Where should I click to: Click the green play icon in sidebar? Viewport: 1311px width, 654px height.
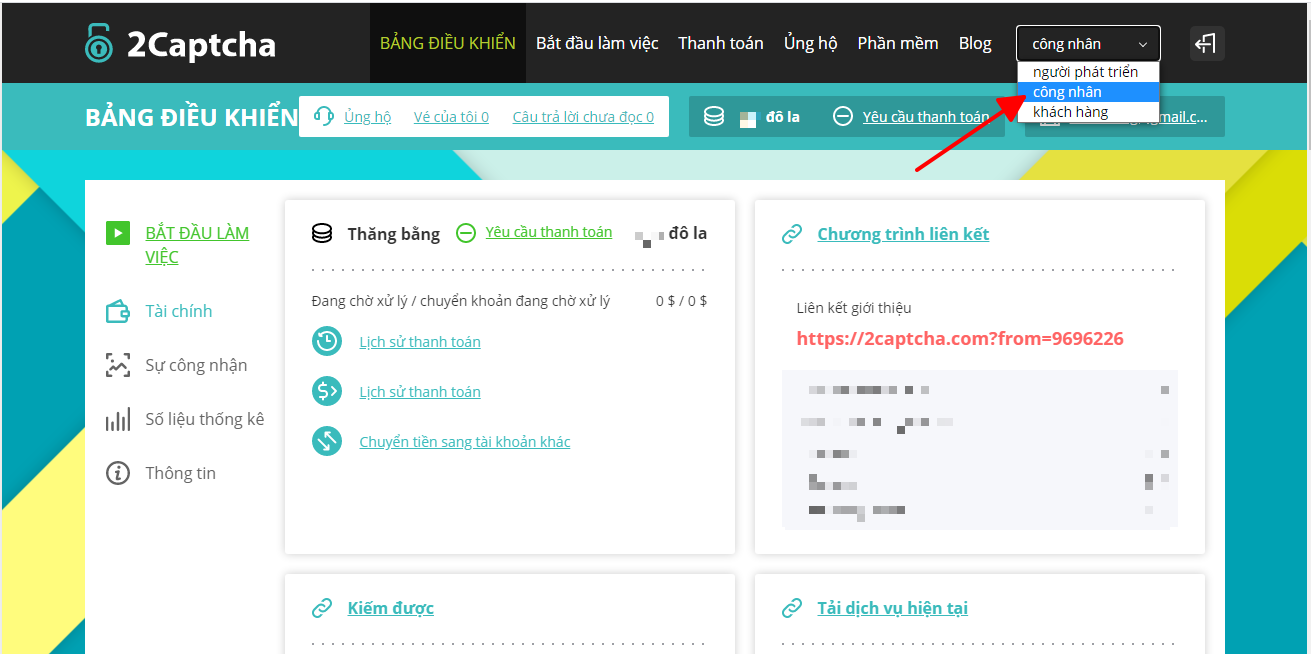pyautogui.click(x=118, y=233)
